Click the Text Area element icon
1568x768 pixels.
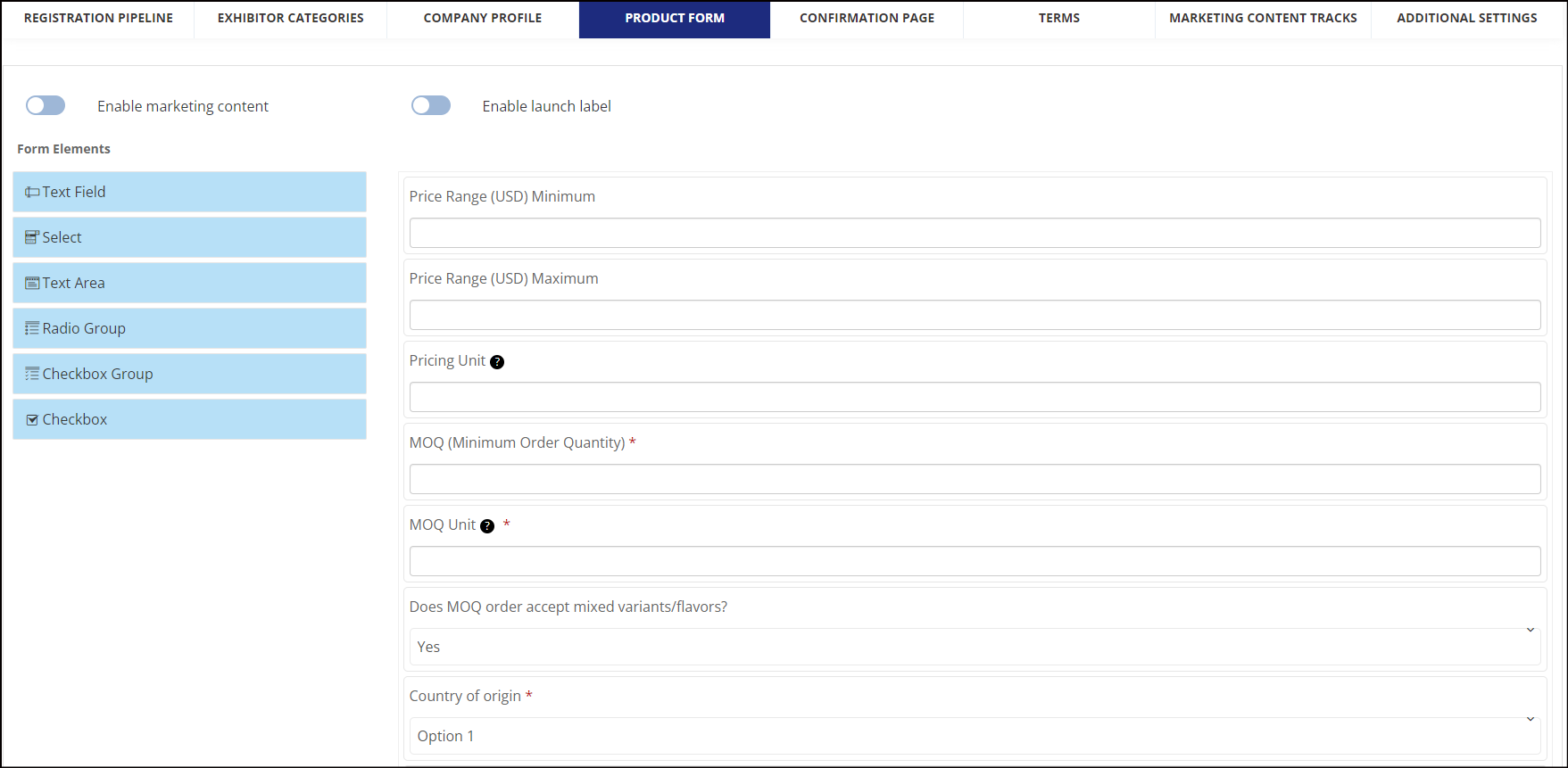(x=32, y=283)
